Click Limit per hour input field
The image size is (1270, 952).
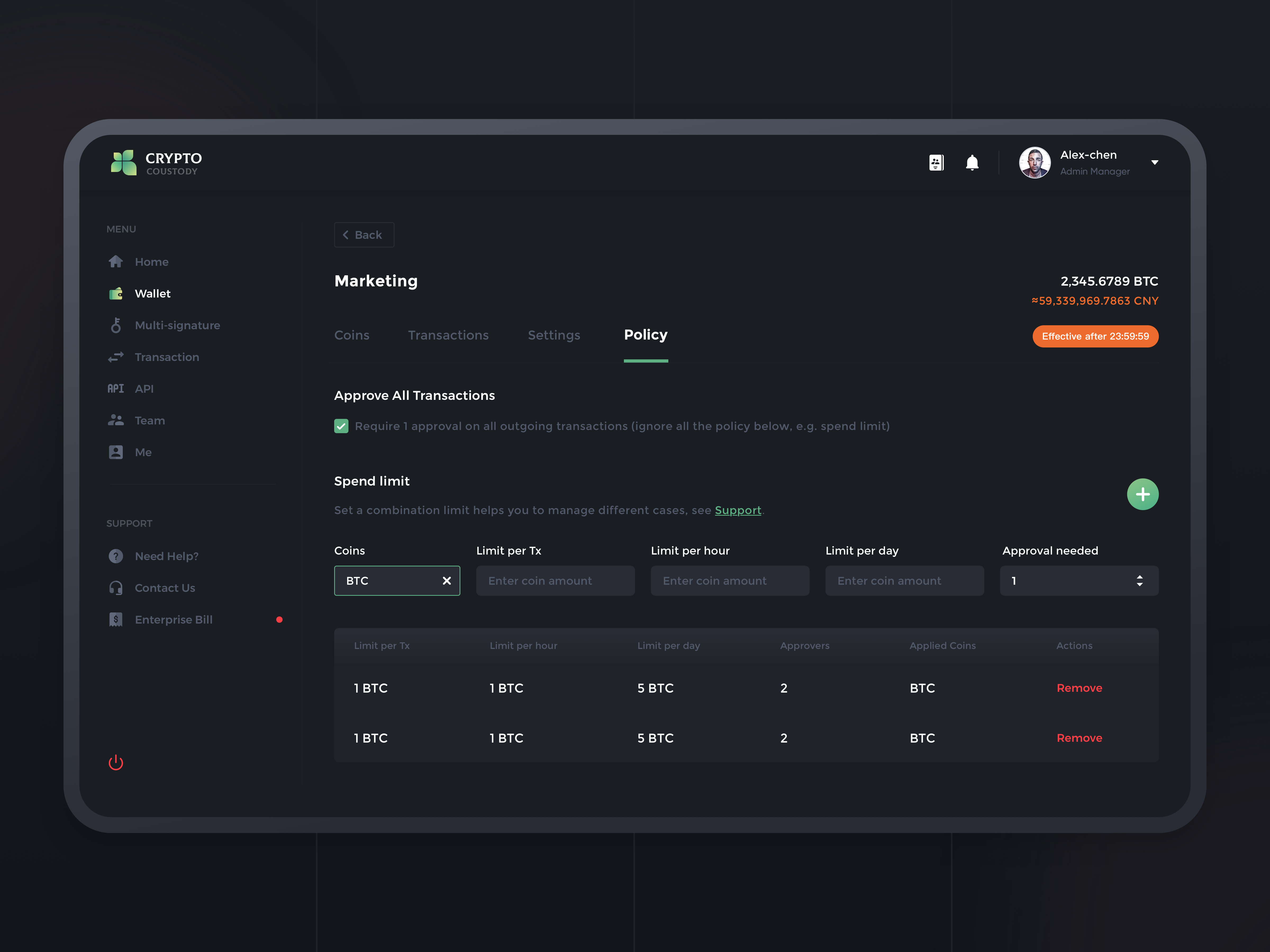click(729, 581)
